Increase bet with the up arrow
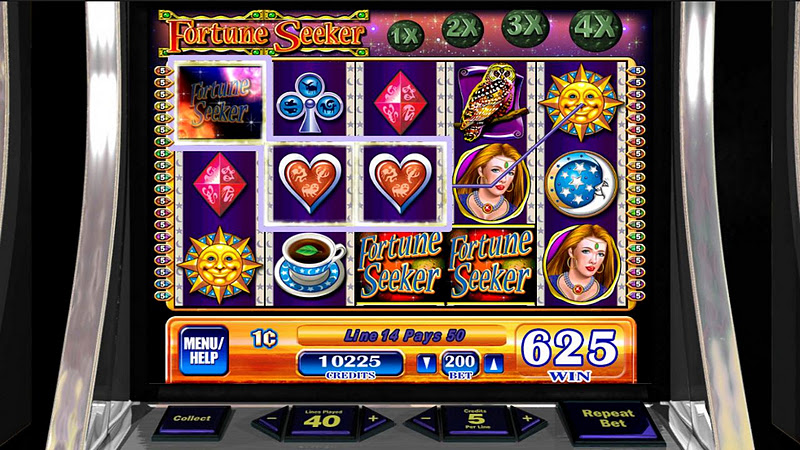800x450 pixels. click(493, 364)
